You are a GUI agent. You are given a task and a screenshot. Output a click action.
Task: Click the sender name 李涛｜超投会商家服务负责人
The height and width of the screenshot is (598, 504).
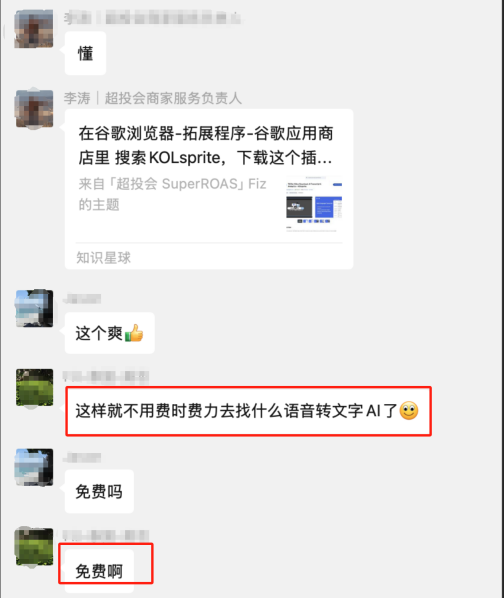coord(152,98)
